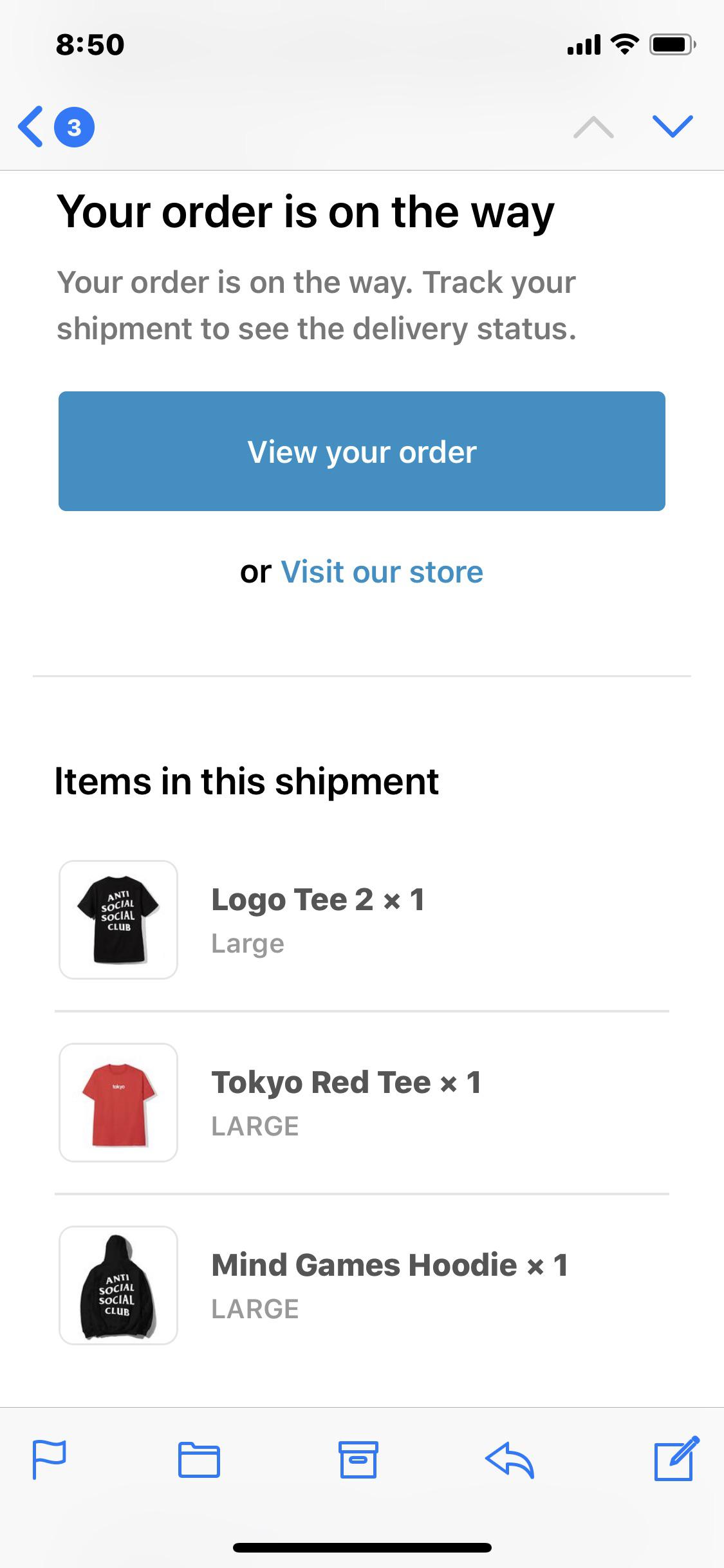Tap the Your order is on the way heading
The image size is (724, 1568).
306,212
